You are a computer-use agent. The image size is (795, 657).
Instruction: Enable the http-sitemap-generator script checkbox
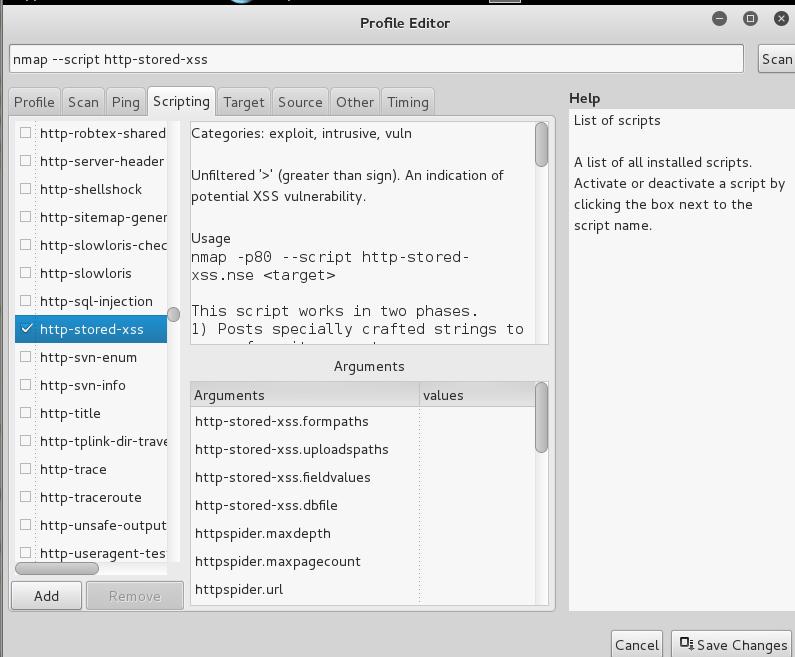pos(25,217)
